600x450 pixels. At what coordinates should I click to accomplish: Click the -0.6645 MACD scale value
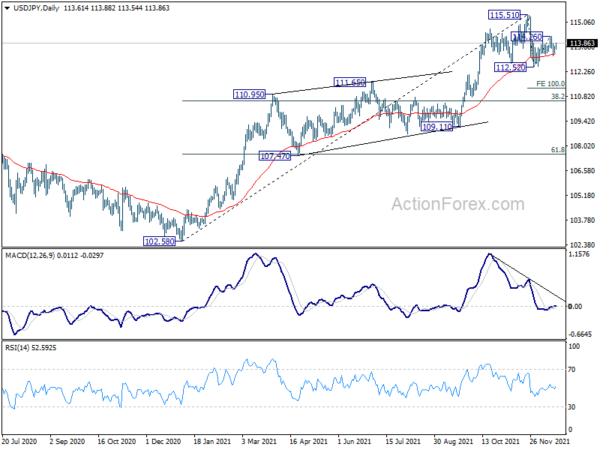[581, 334]
